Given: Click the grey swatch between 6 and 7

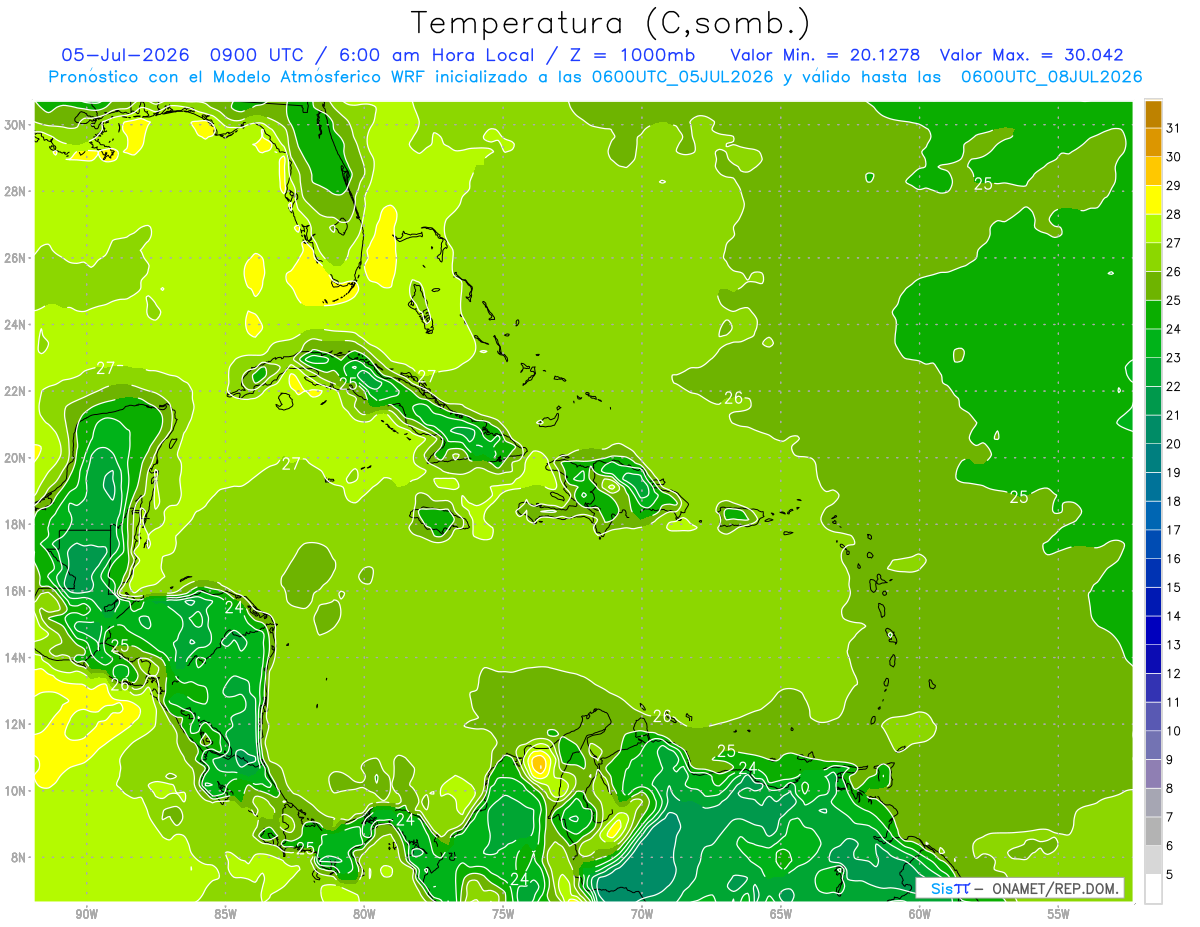Looking at the screenshot, I should tap(1153, 831).
